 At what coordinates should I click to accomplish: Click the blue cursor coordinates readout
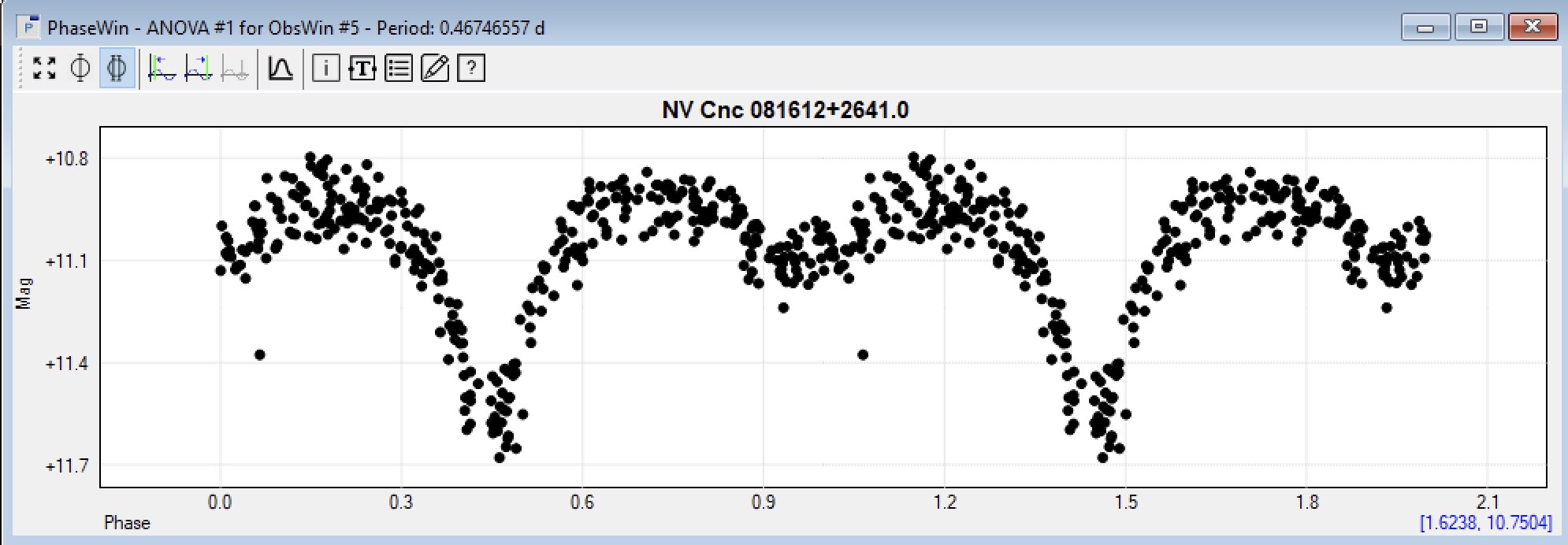pos(1485,523)
